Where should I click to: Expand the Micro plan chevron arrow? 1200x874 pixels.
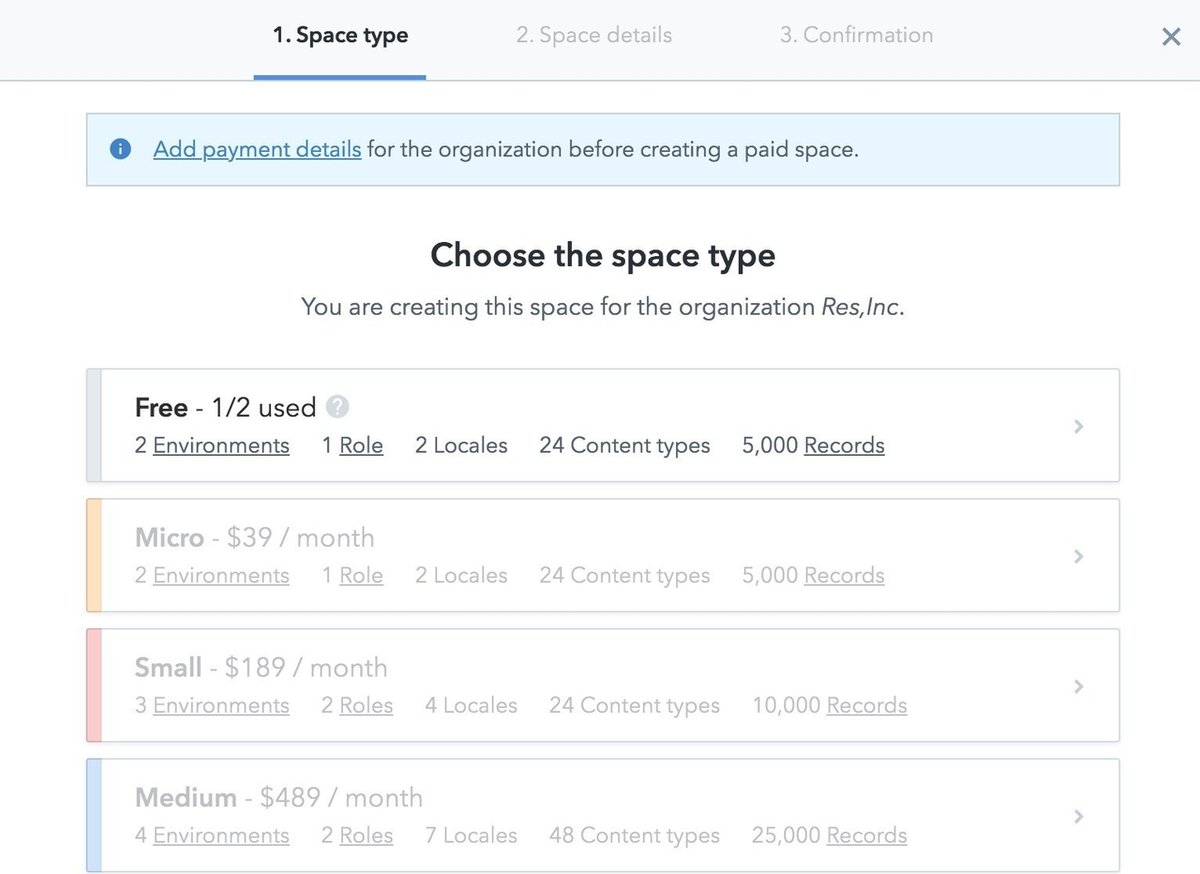tap(1078, 556)
